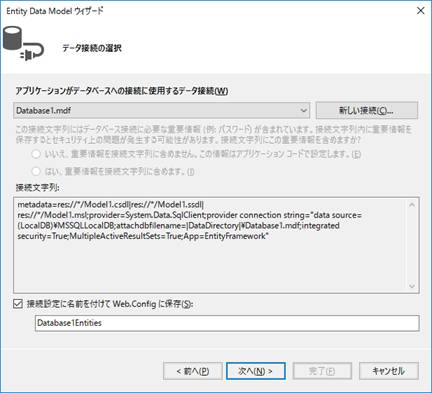
Task: Click the connection string scrollbar down arrow
Action: 412,286
